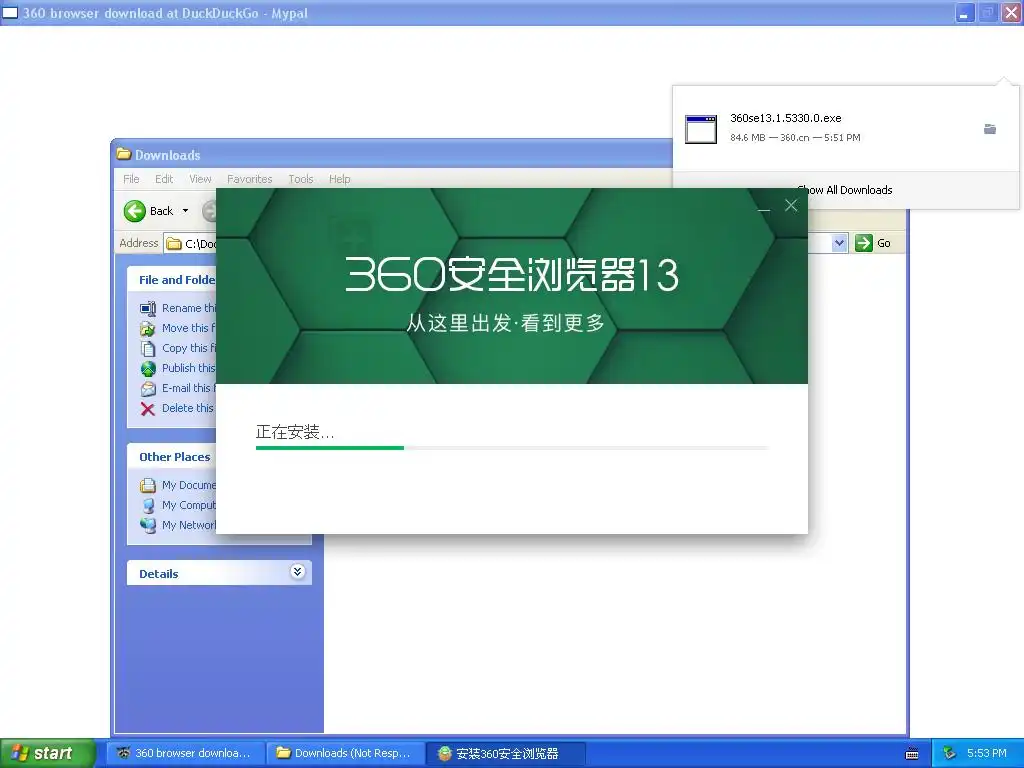Close the 360 installer dialog

tap(791, 206)
